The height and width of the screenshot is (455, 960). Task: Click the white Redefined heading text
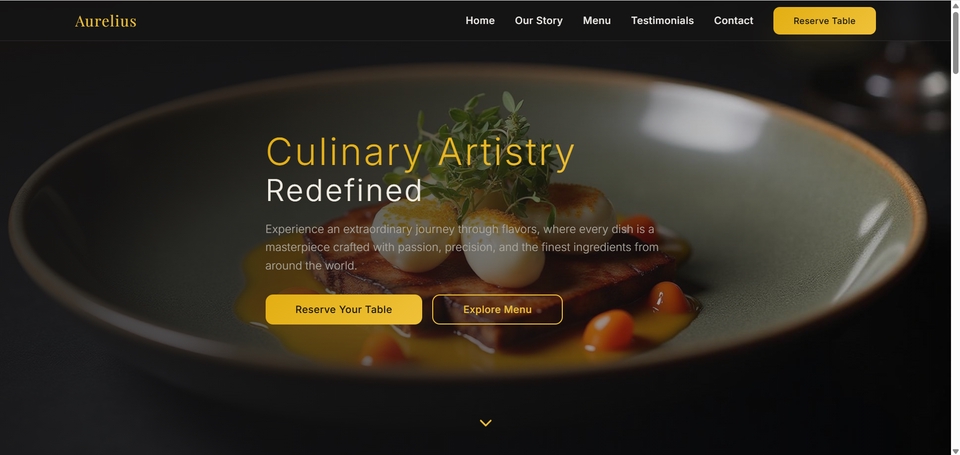tap(344, 190)
